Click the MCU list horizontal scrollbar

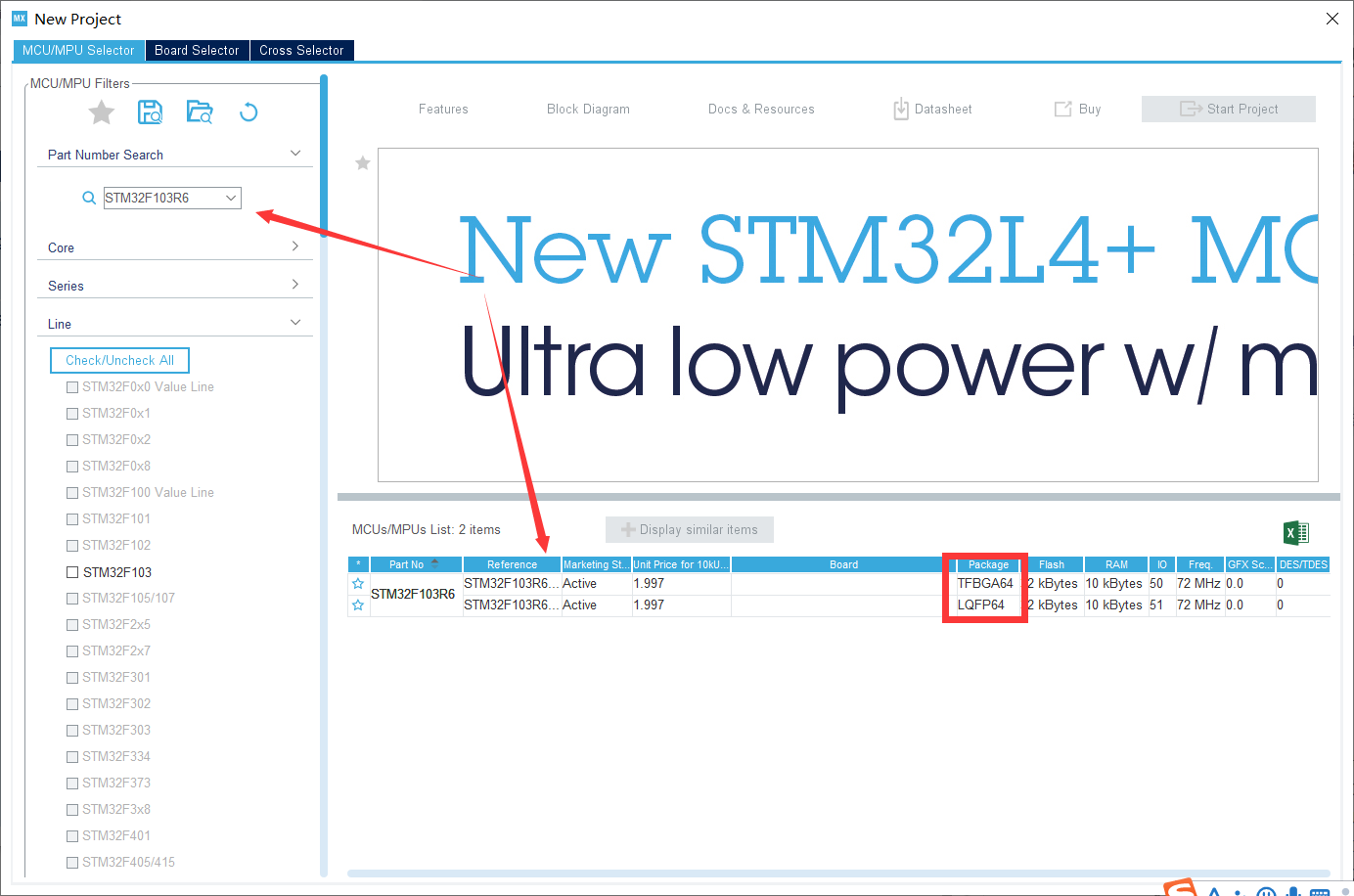pyautogui.click(x=838, y=874)
